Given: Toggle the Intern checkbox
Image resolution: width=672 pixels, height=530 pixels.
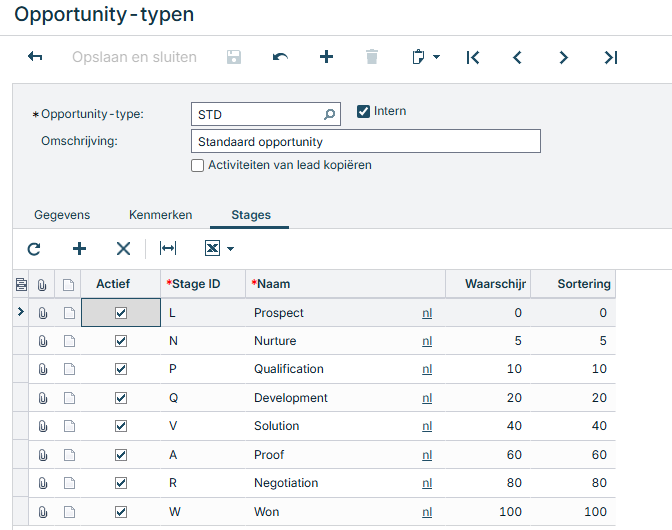Looking at the screenshot, I should click(364, 112).
